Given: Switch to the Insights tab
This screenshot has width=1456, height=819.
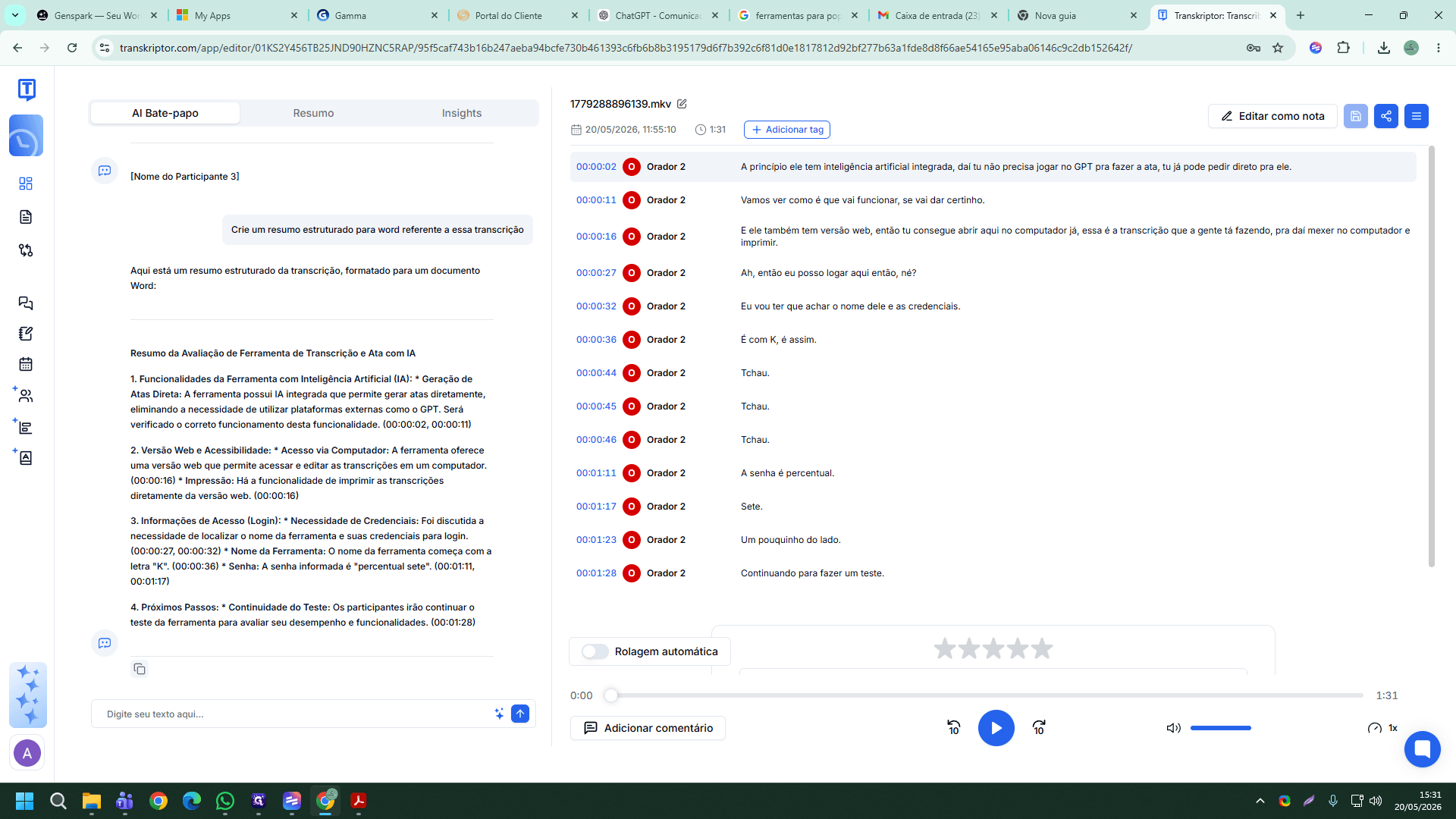Looking at the screenshot, I should (x=462, y=113).
